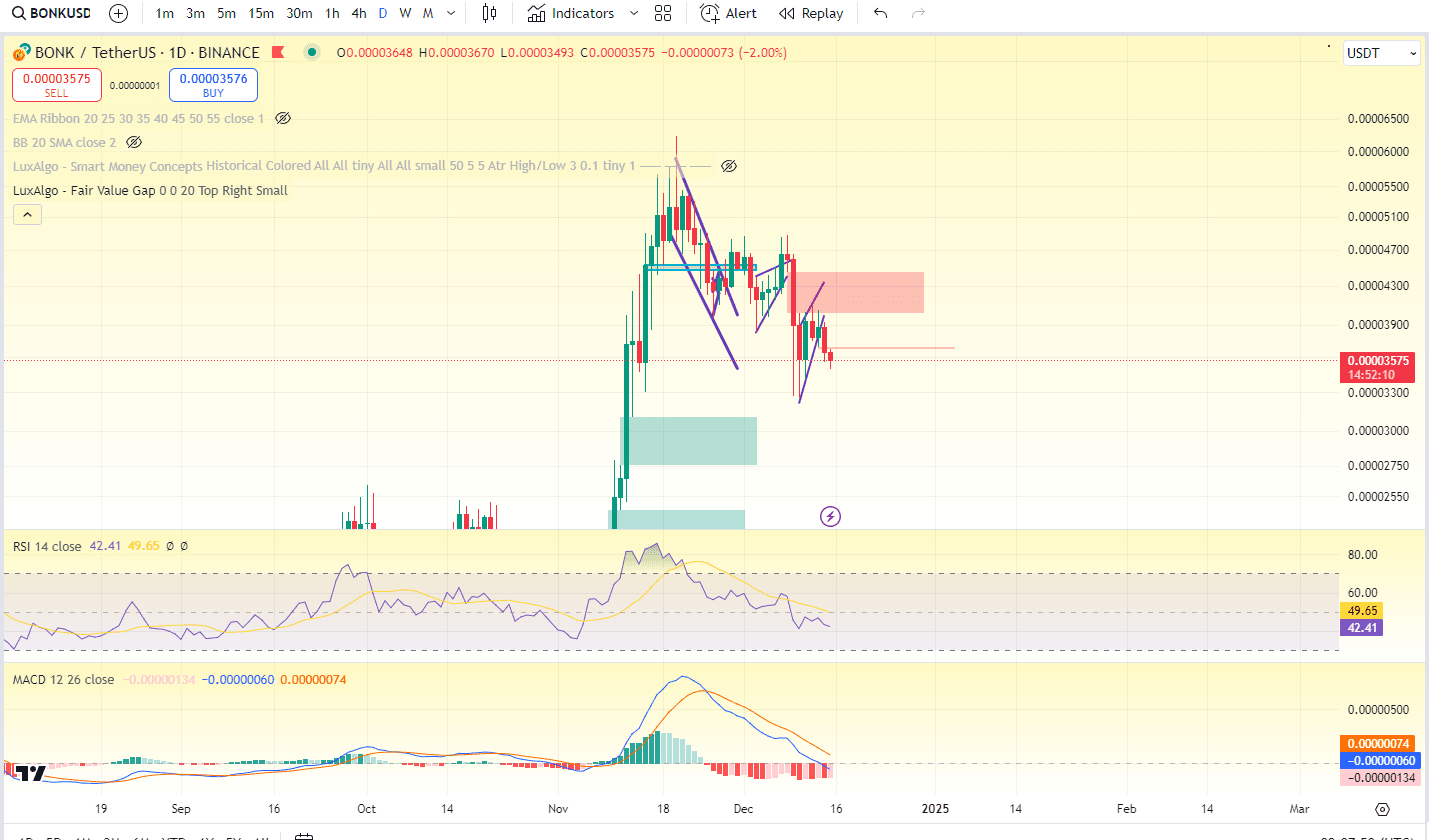The image size is (1429, 840).
Task: Click the BUY button at 0.00003576
Action: (213, 85)
